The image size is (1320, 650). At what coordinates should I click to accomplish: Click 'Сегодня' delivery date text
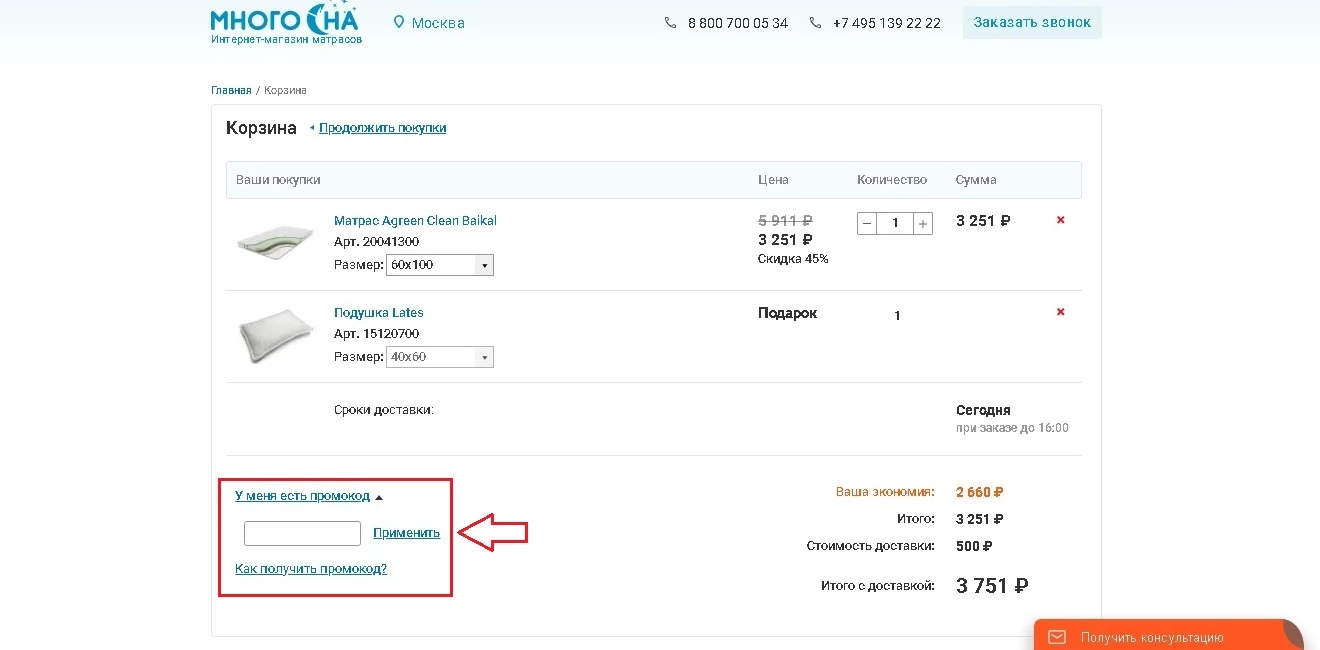[x=983, y=410]
